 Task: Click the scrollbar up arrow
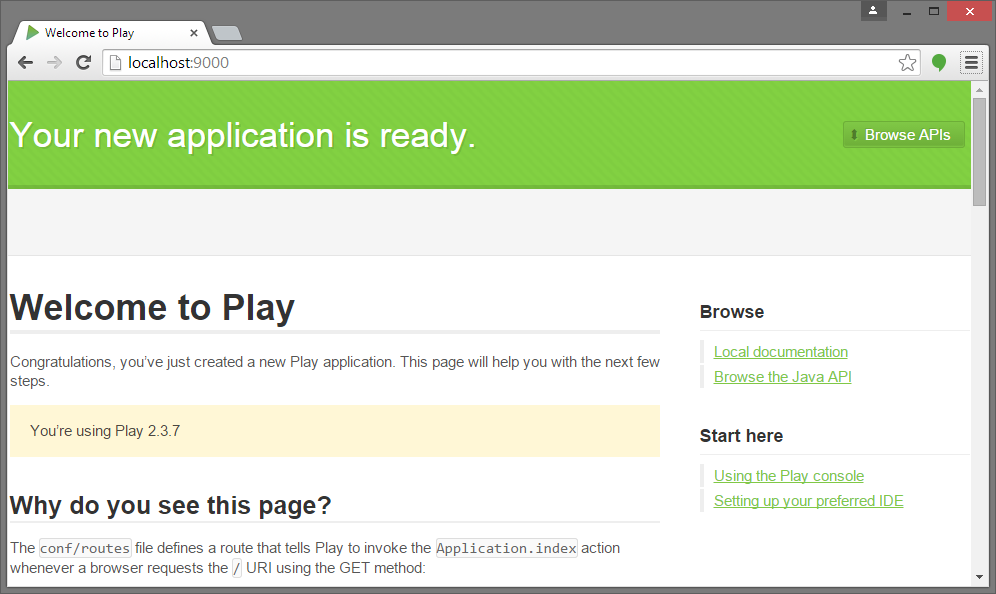coord(979,90)
